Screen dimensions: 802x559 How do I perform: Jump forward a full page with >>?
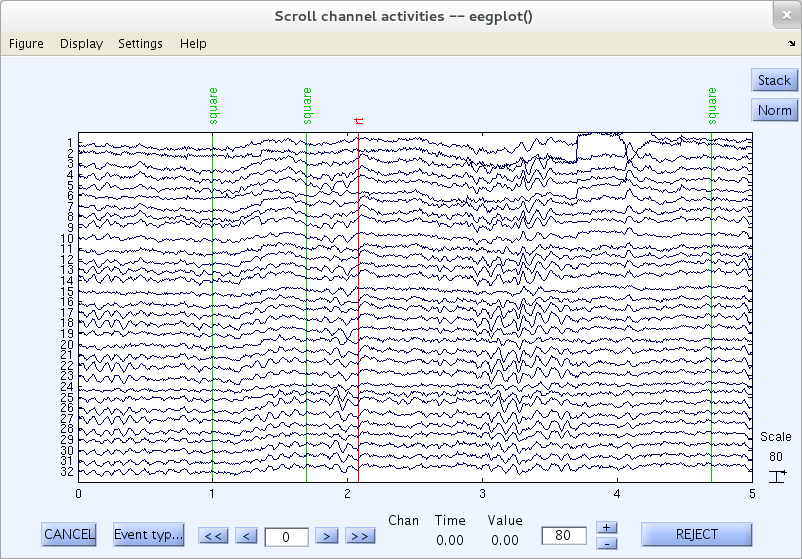359,536
